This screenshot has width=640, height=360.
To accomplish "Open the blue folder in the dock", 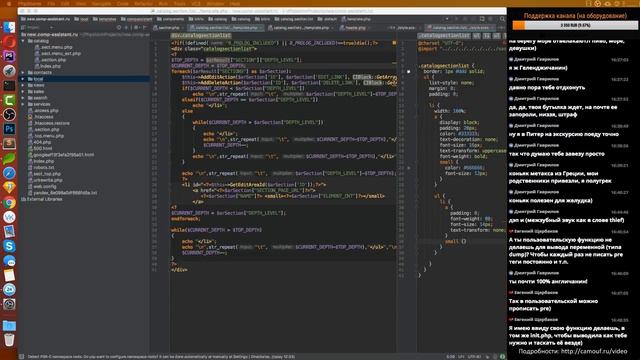I will [9, 325].
